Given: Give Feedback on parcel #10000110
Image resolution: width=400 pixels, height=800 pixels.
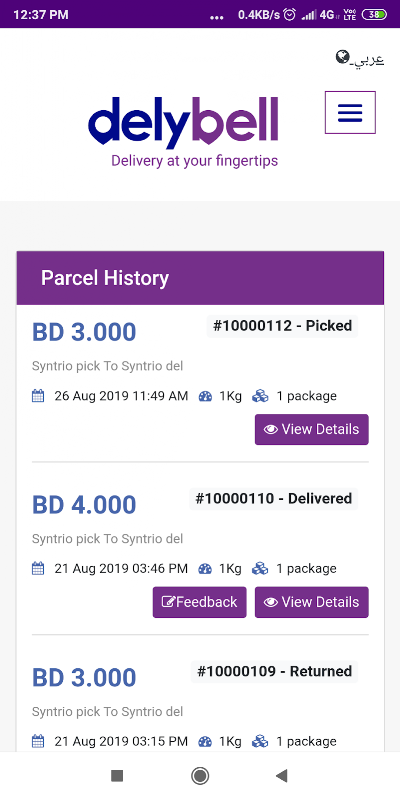Looking at the screenshot, I should click(199, 602).
